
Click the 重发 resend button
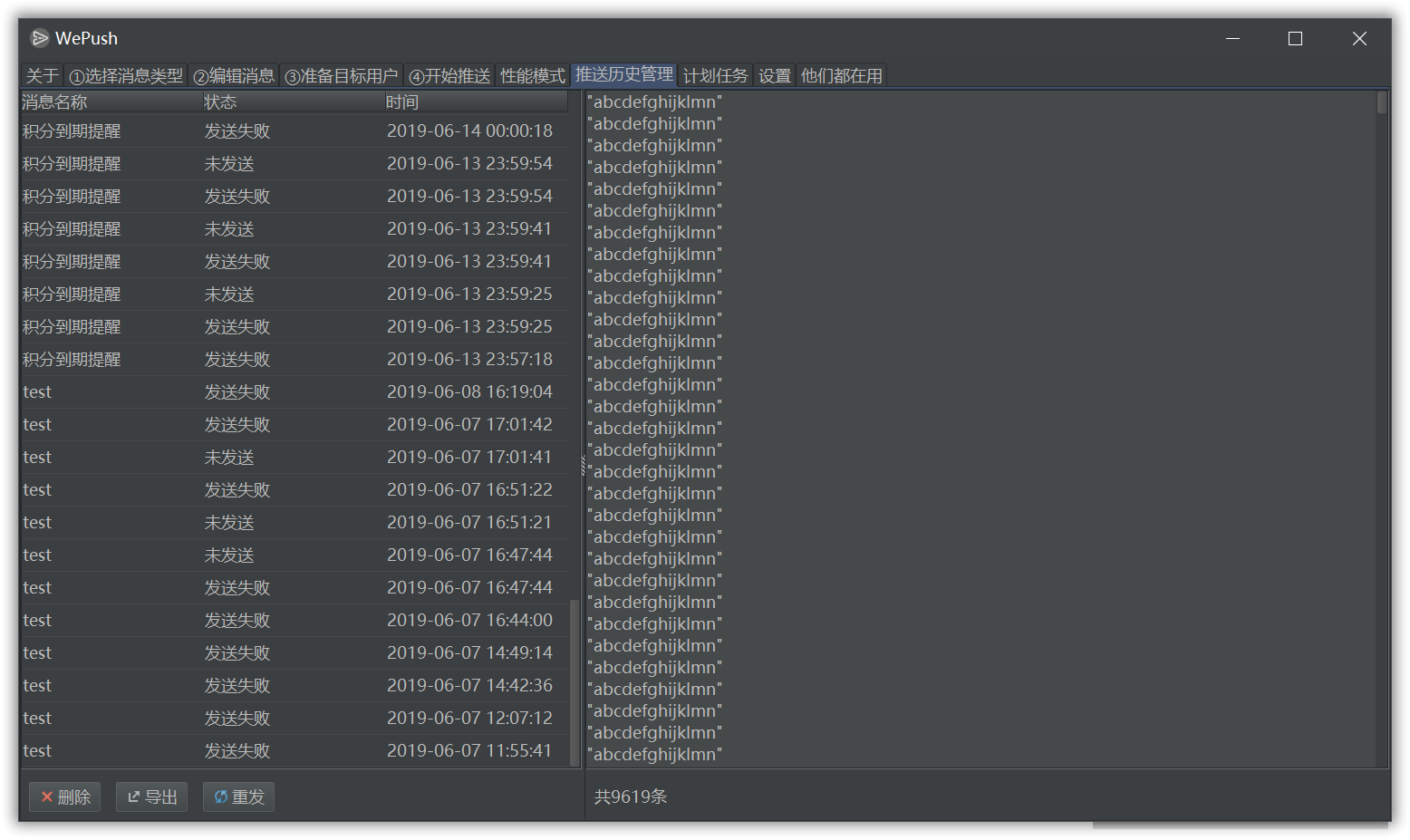238,797
